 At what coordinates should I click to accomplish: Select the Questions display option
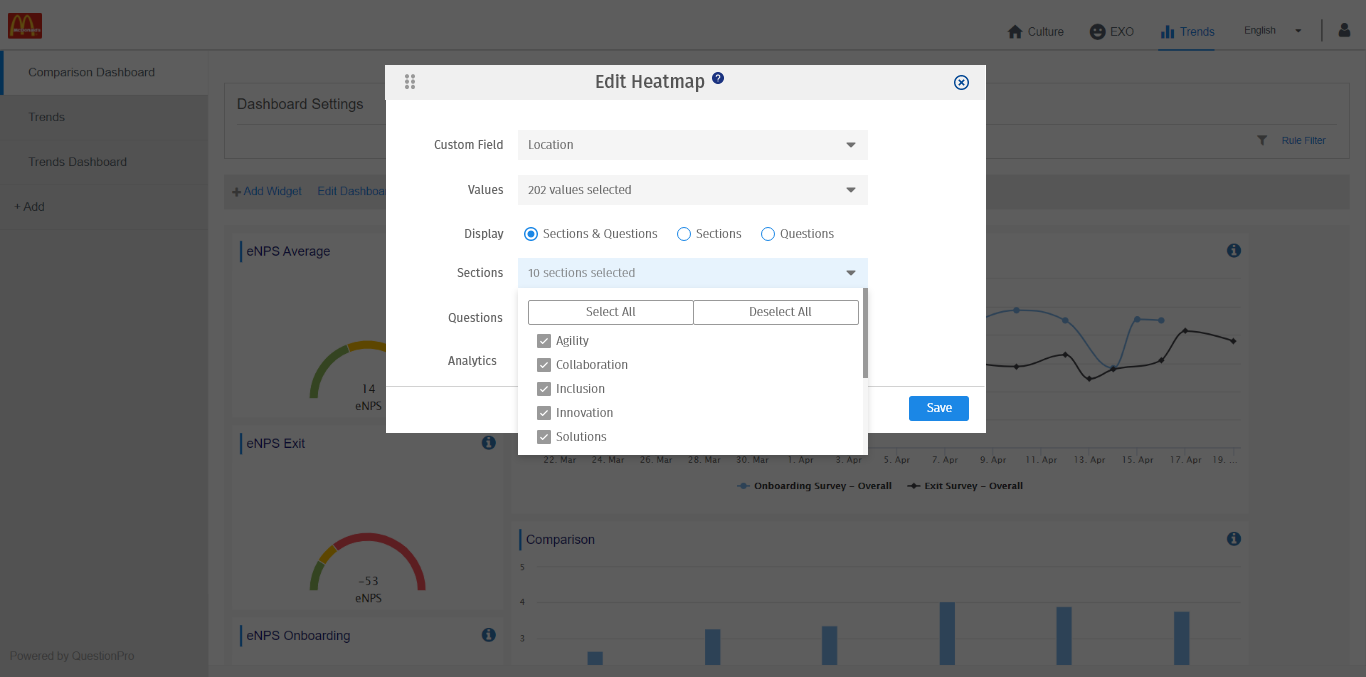(x=768, y=233)
